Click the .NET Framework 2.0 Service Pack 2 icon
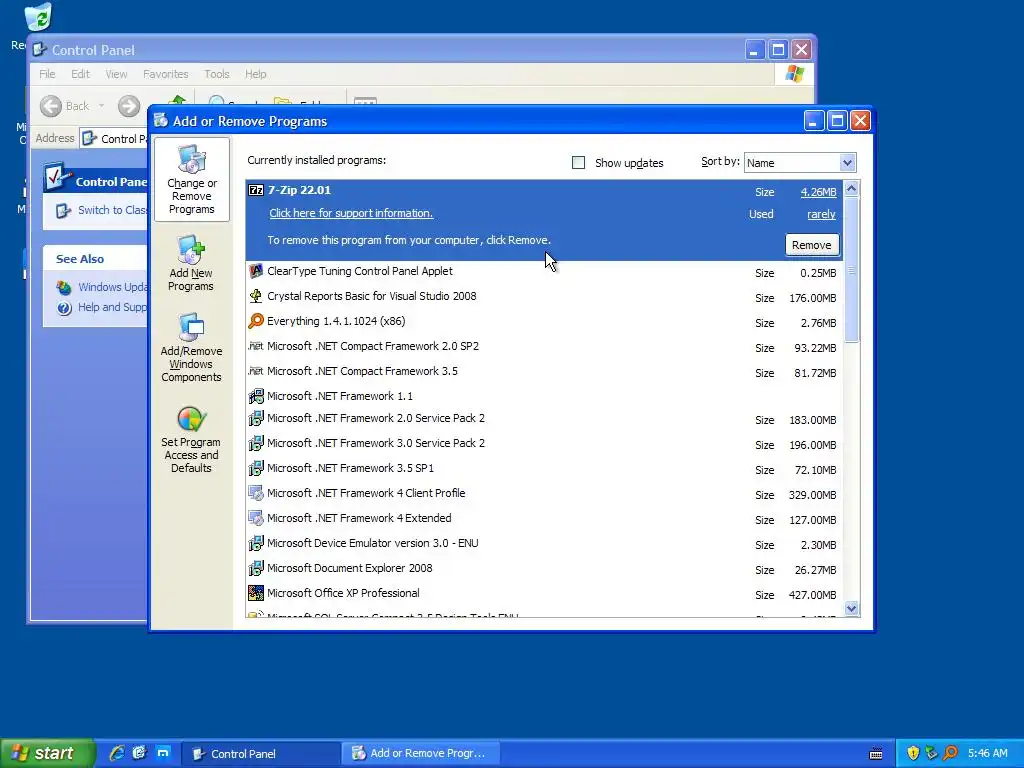This screenshot has width=1024, height=768. pyautogui.click(x=256, y=418)
